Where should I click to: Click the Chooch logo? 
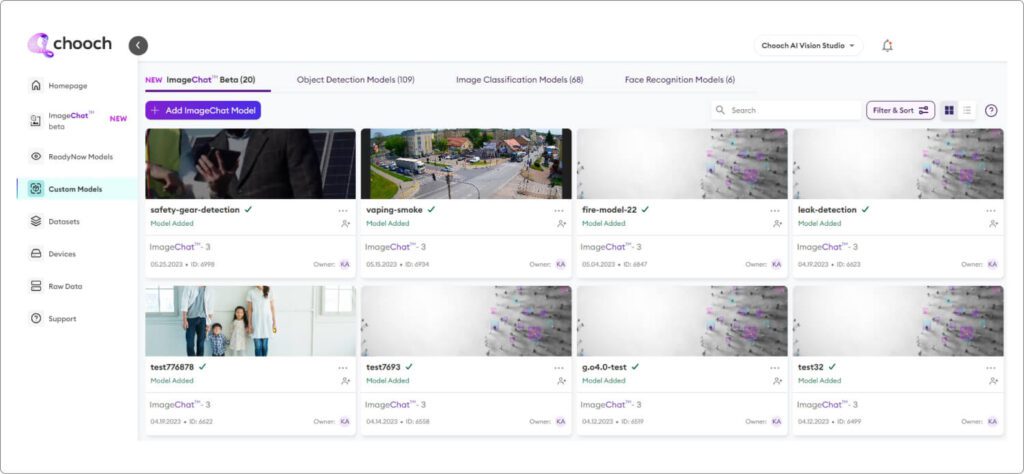point(69,44)
